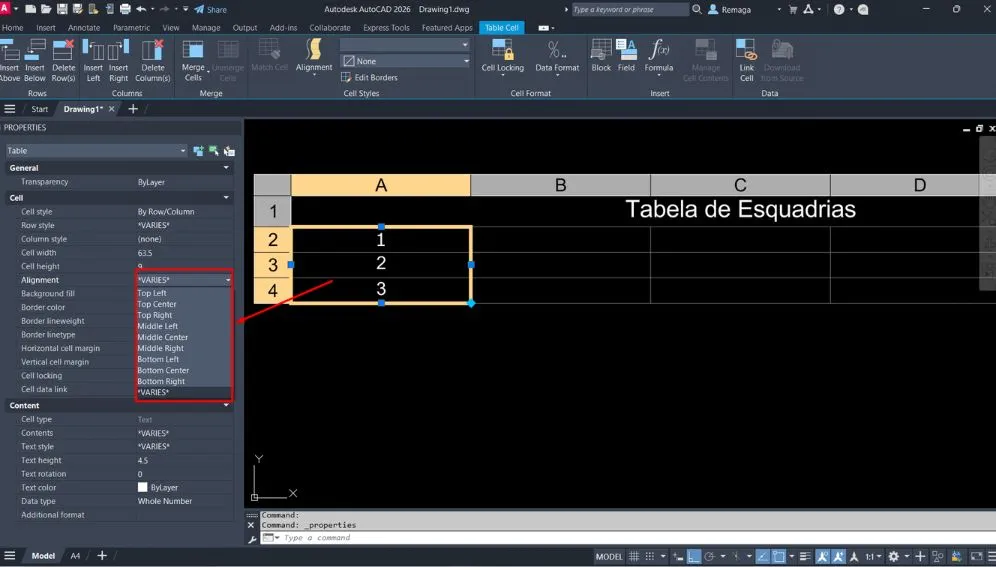Click the Undo arrow icon
Image resolution: width=996 pixels, height=567 pixels.
point(141,10)
